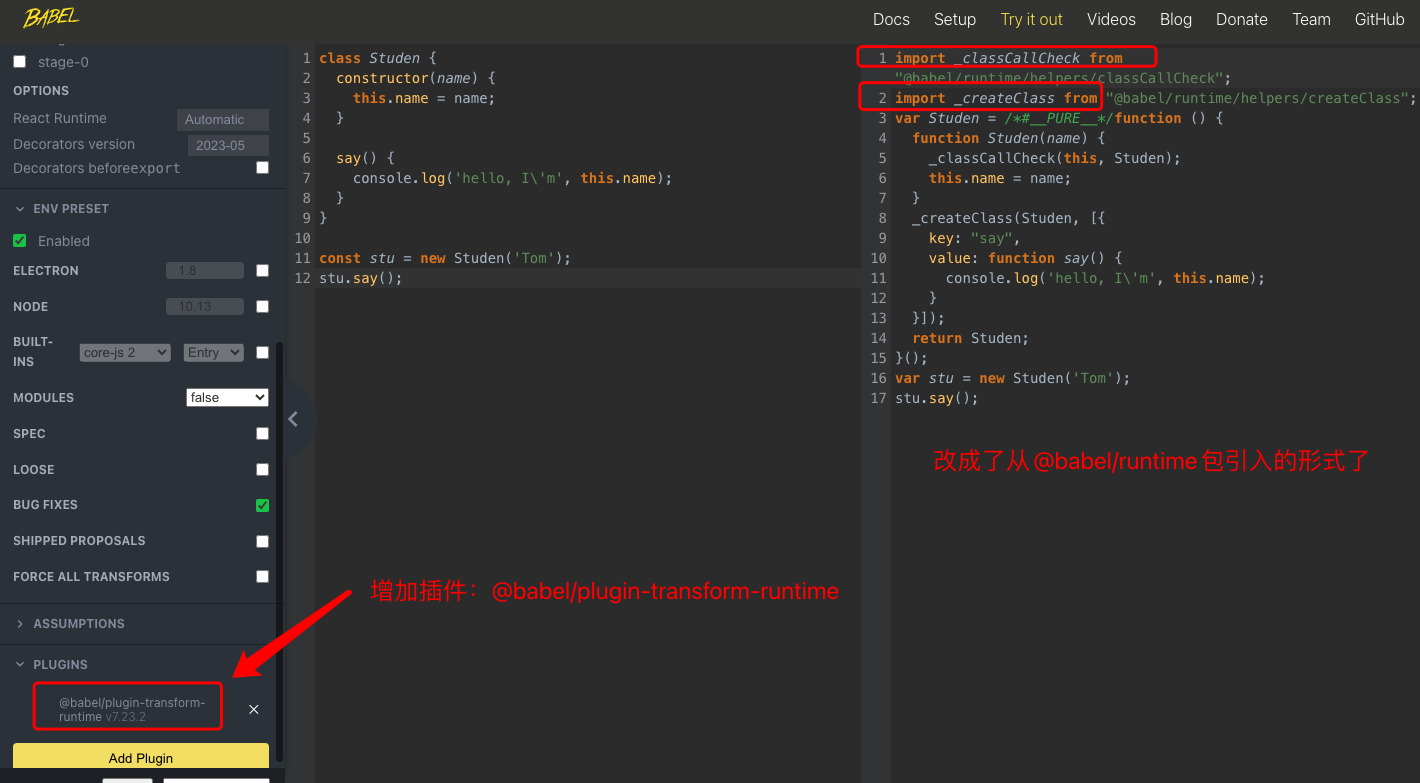Screen dimensions: 1420x783
Task: Click the Options section heading
Action: (41, 91)
